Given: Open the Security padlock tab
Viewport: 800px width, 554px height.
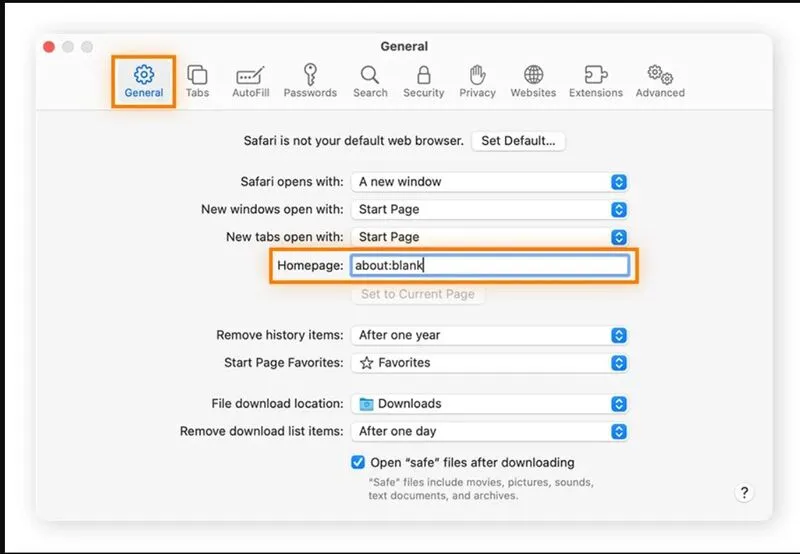Looking at the screenshot, I should point(423,82).
